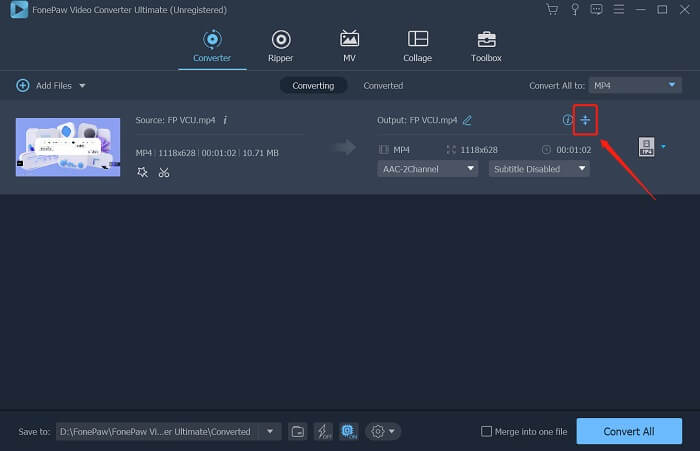Switch to the Collage tab
The width and height of the screenshot is (700, 451).
(417, 46)
